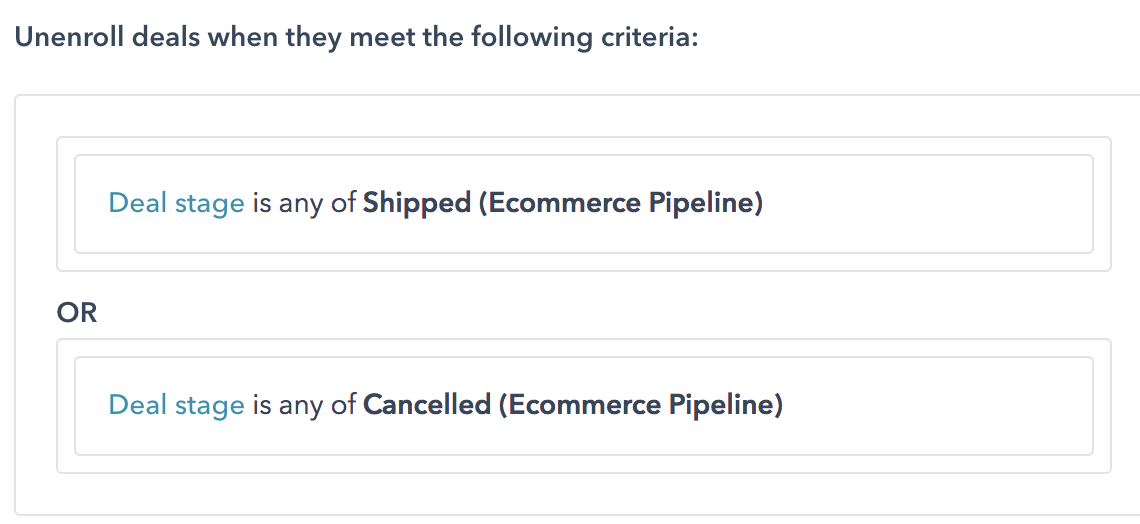The height and width of the screenshot is (524, 1140).
Task: Select the Shipped (Ecommerce Pipeline) value text
Action: (x=562, y=203)
